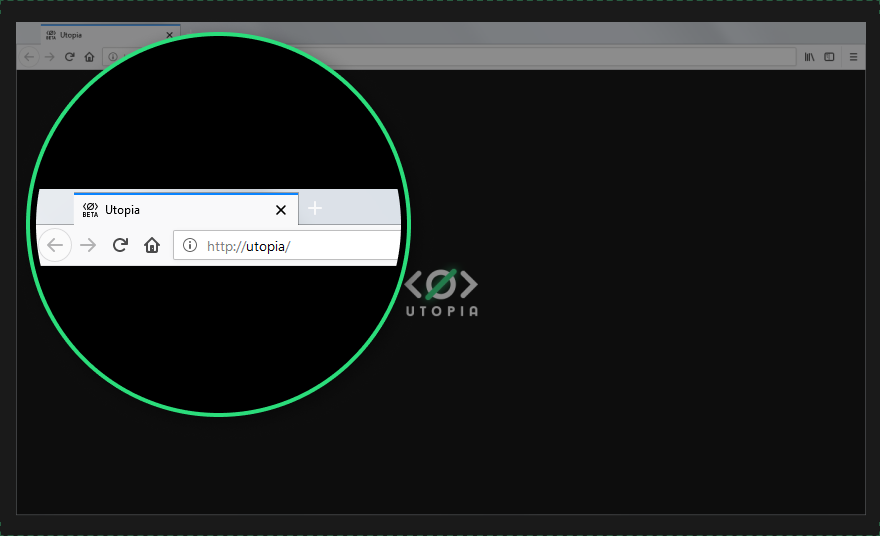Close the magnified Utopia tab

point(281,210)
